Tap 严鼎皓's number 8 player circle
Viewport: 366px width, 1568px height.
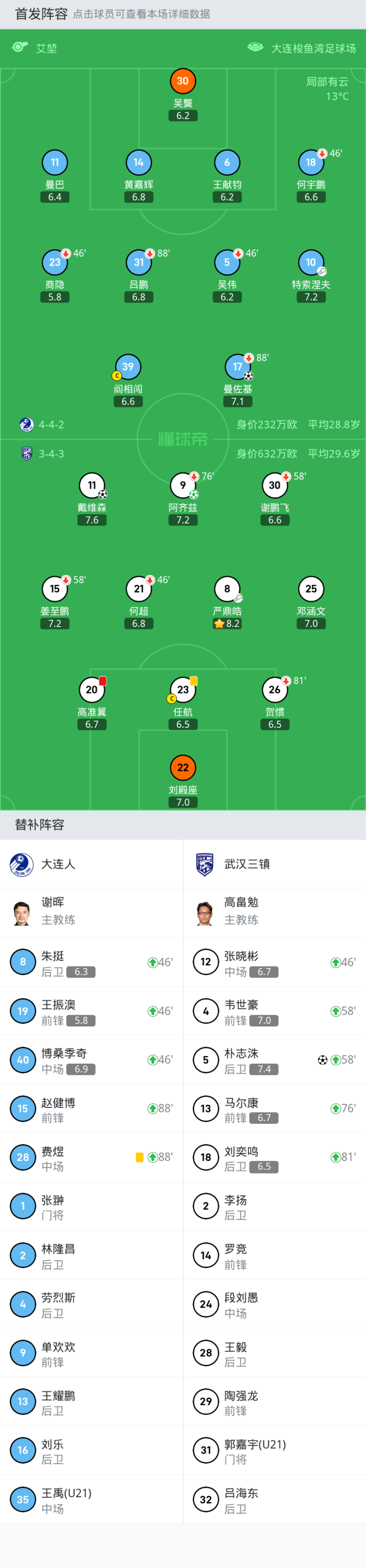227,589
